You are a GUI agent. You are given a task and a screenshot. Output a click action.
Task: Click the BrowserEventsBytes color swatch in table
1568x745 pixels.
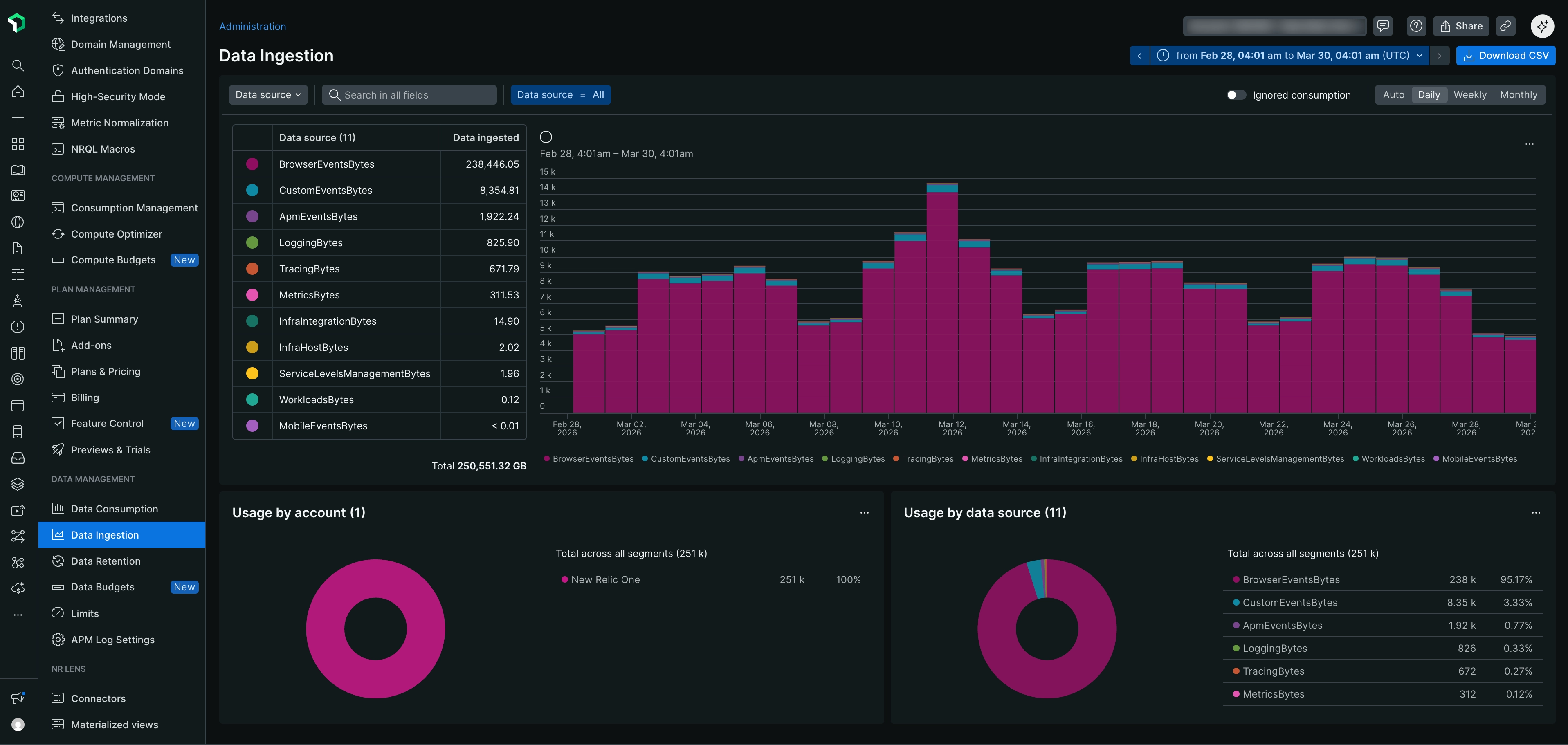click(252, 164)
